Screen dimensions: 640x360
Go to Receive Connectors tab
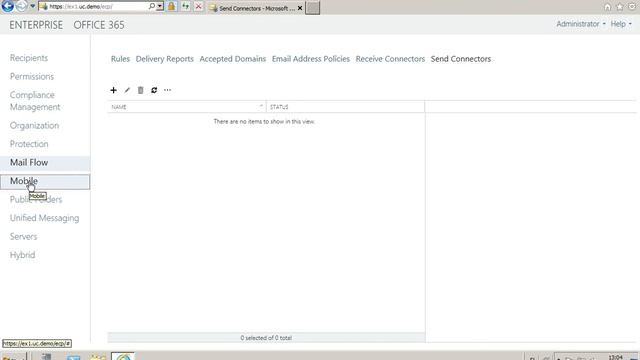point(390,59)
